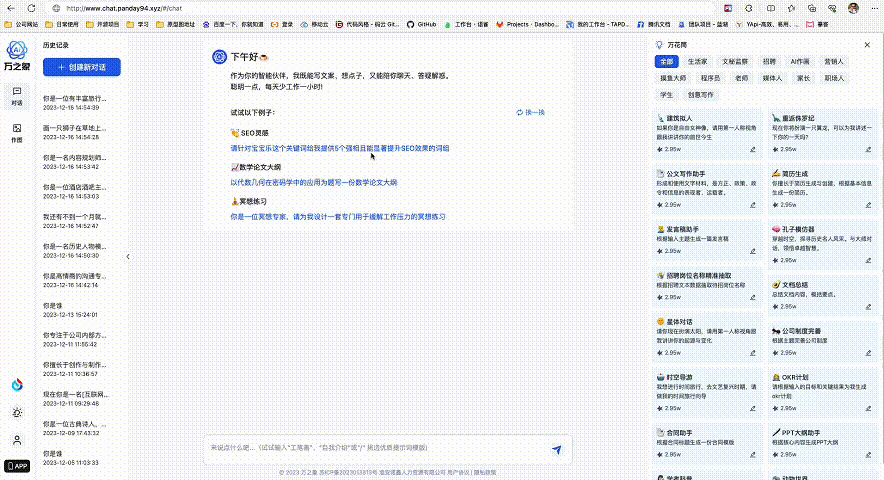Open the 对话 chat icon in sidebar
884x480 pixels.
pos(16,94)
